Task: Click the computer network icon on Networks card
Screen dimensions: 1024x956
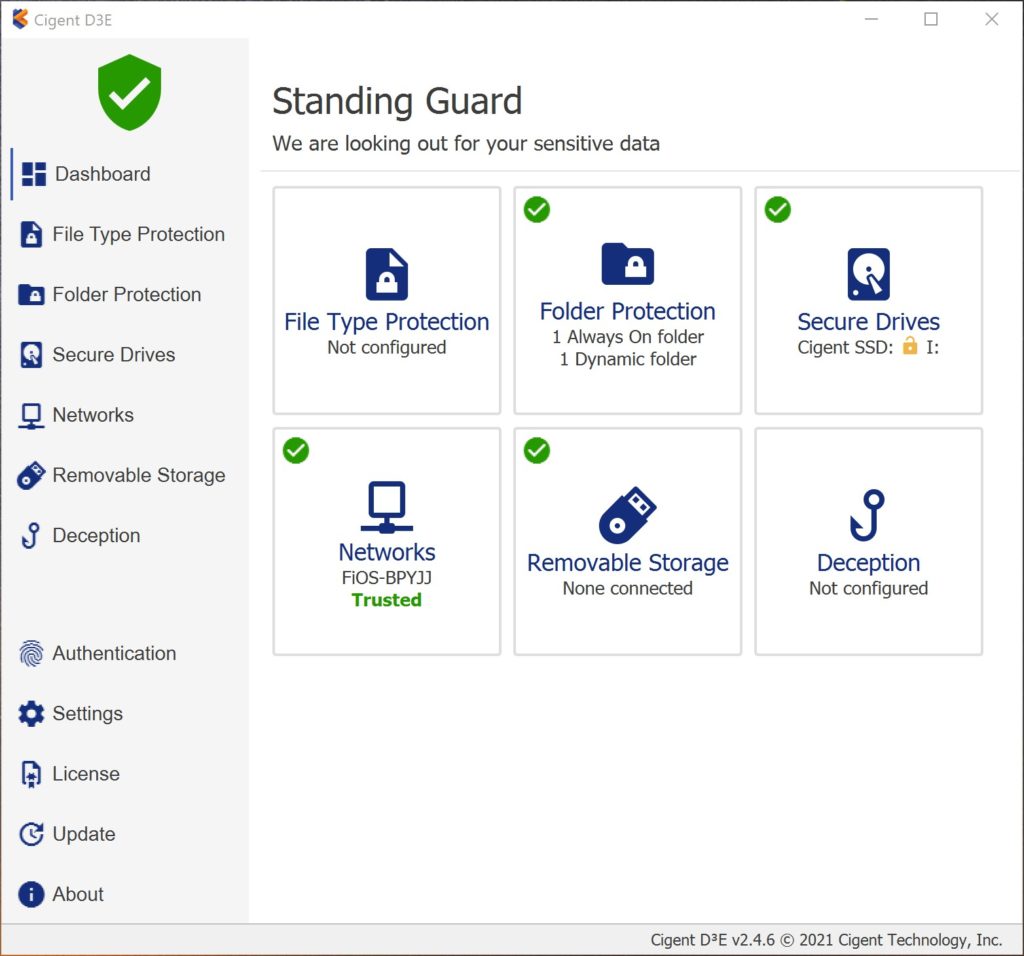Action: point(387,507)
